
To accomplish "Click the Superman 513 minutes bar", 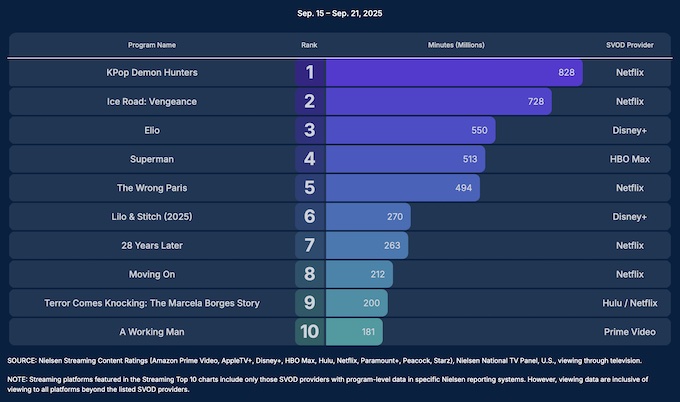I will [x=405, y=159].
